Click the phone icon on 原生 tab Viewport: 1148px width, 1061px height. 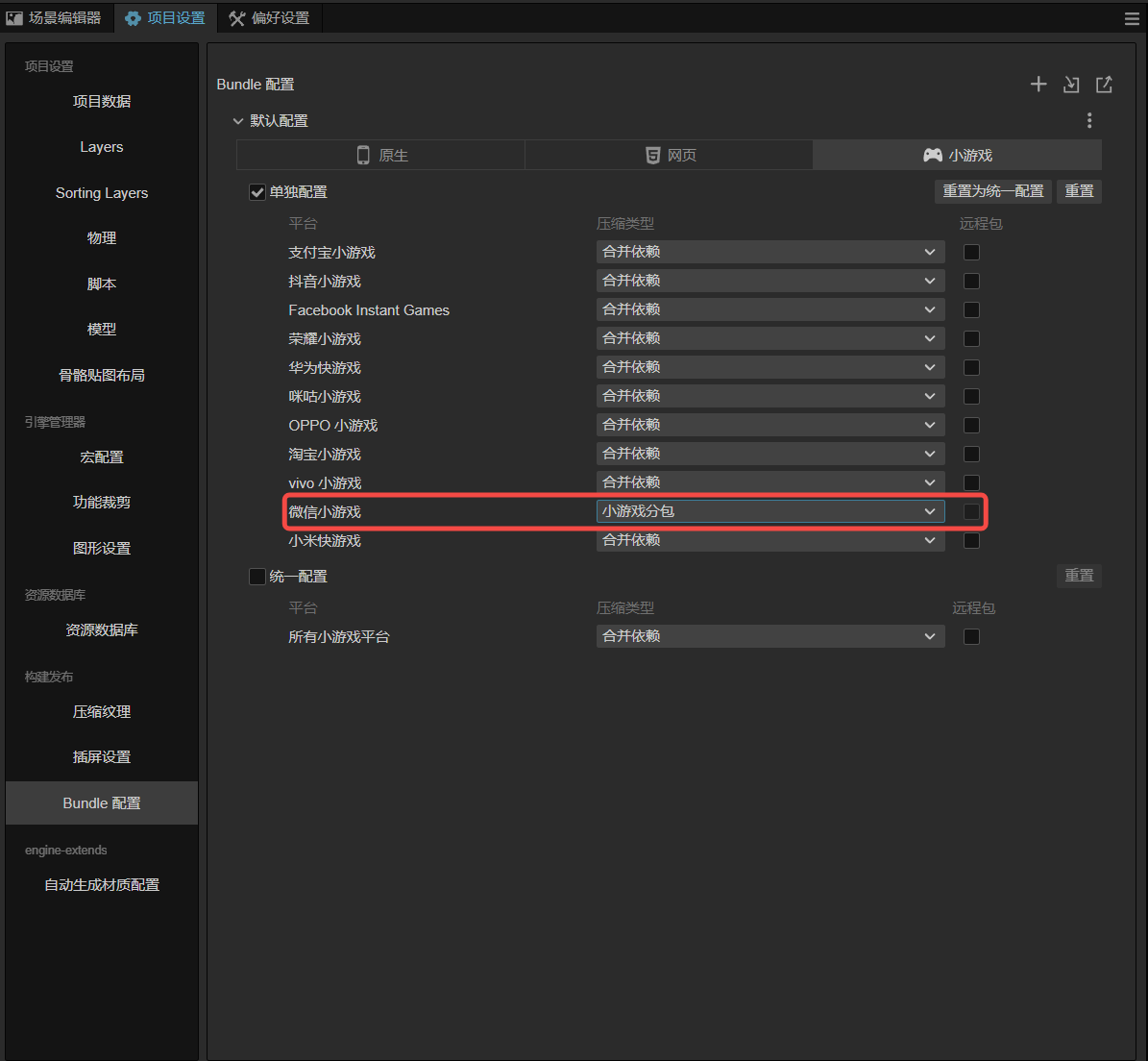(363, 156)
